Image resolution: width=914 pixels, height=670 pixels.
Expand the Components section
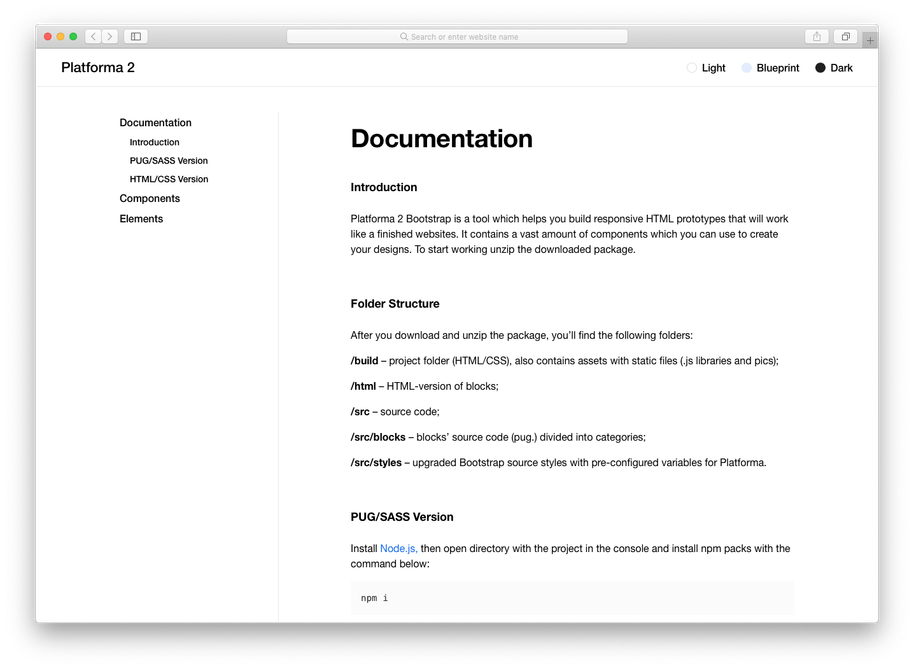150,198
